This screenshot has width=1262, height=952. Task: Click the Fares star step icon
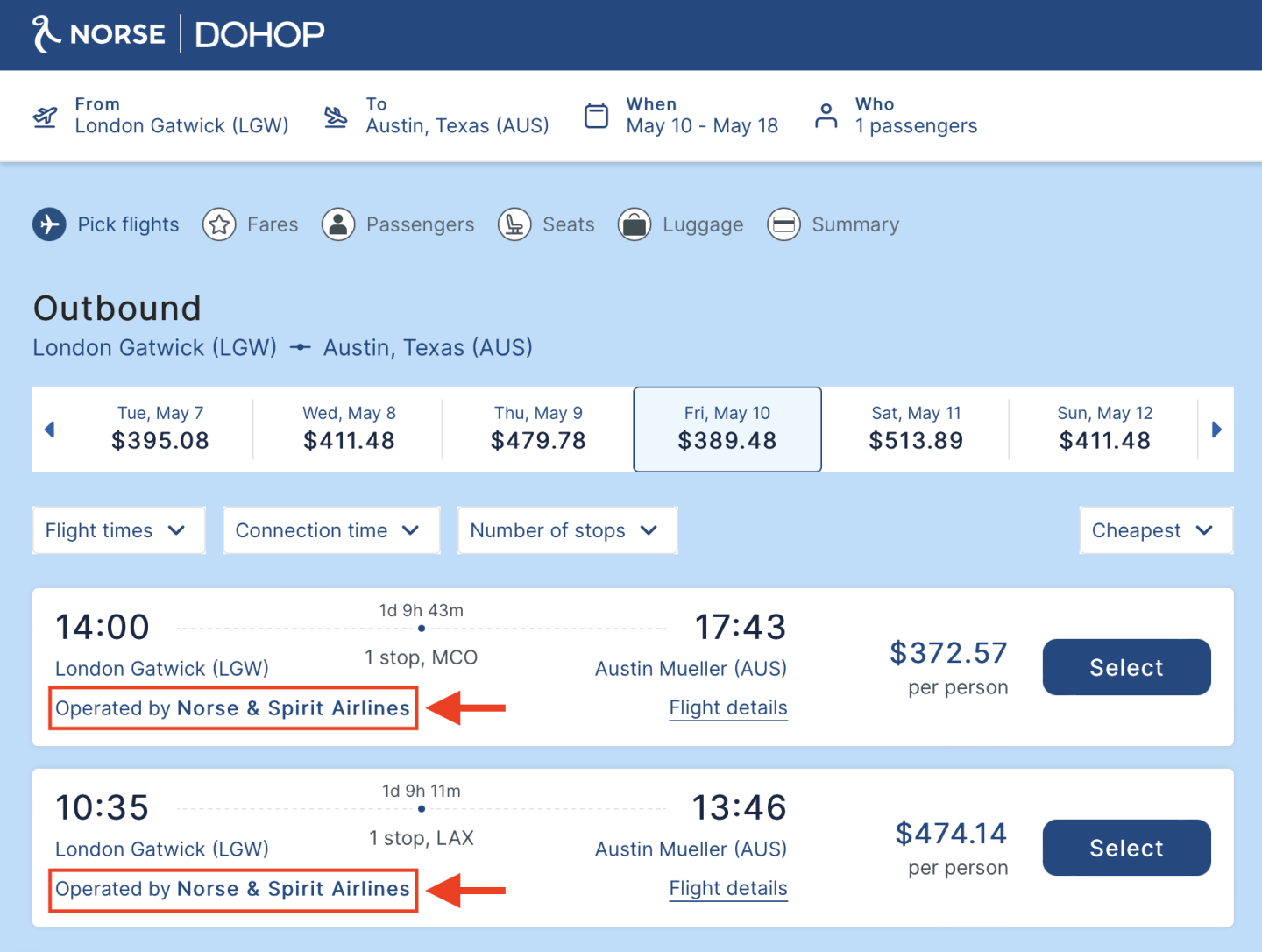point(219,224)
